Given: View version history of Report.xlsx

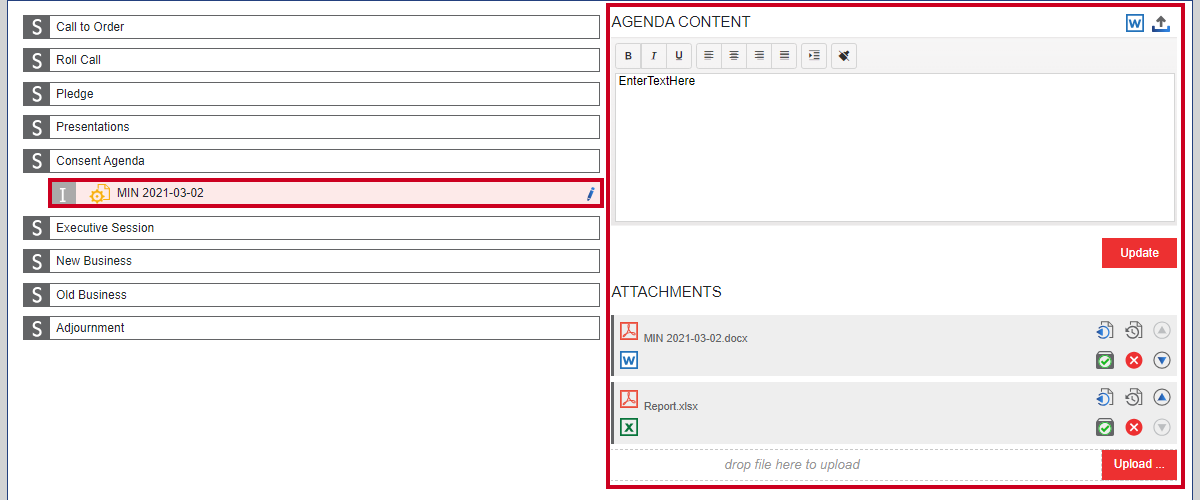Looking at the screenshot, I should (1133, 398).
